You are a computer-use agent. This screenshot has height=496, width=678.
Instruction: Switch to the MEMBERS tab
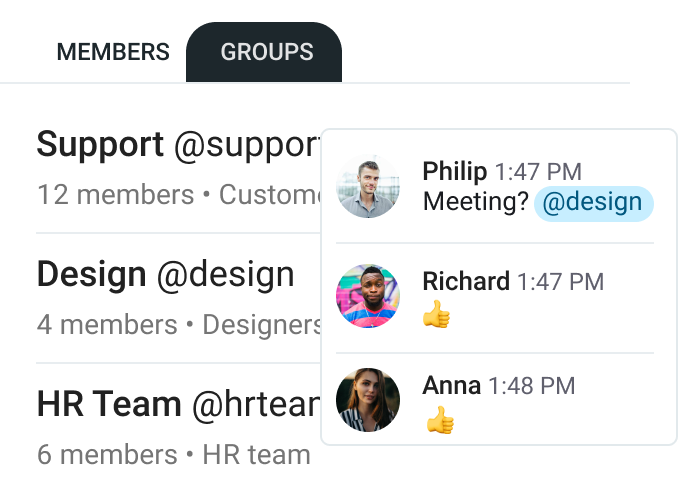[x=112, y=52]
